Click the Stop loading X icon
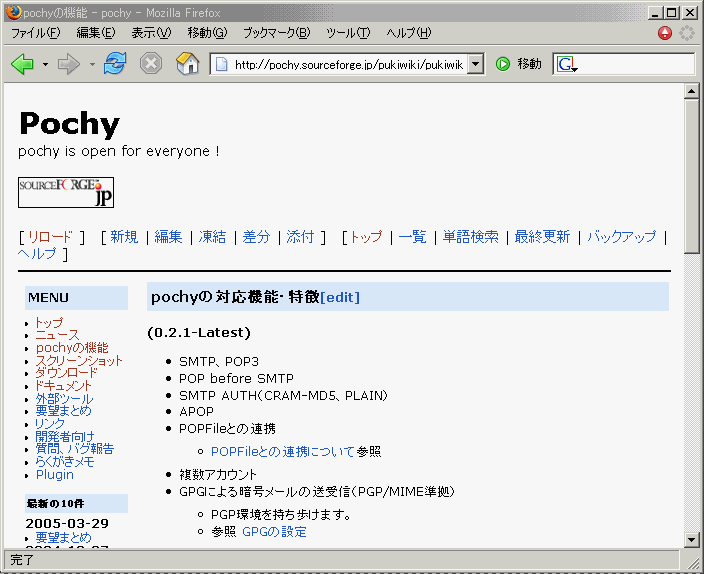The height and width of the screenshot is (574, 704). [151, 63]
